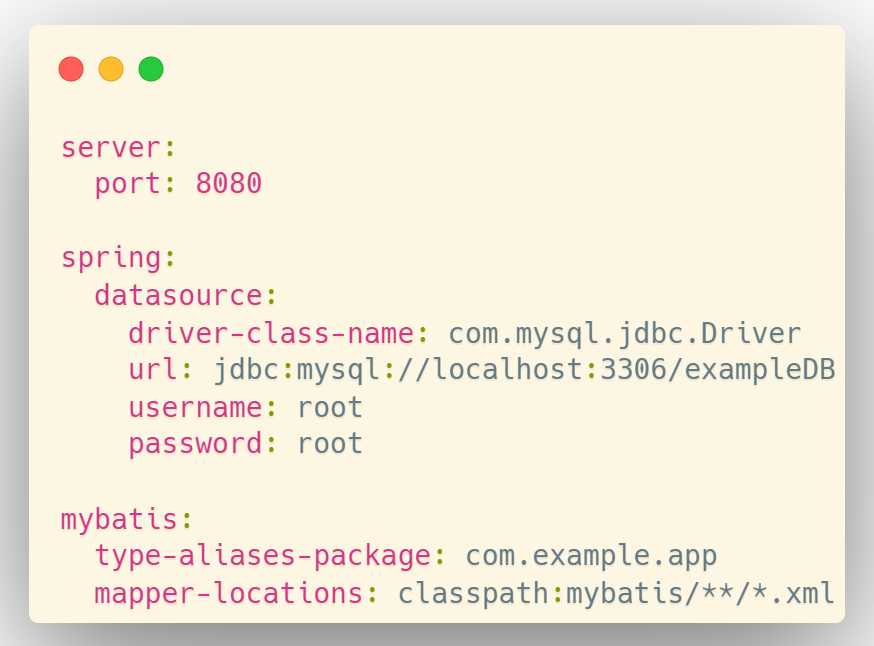Click the red close dot
Viewport: 874px width, 646px height.
point(71,69)
